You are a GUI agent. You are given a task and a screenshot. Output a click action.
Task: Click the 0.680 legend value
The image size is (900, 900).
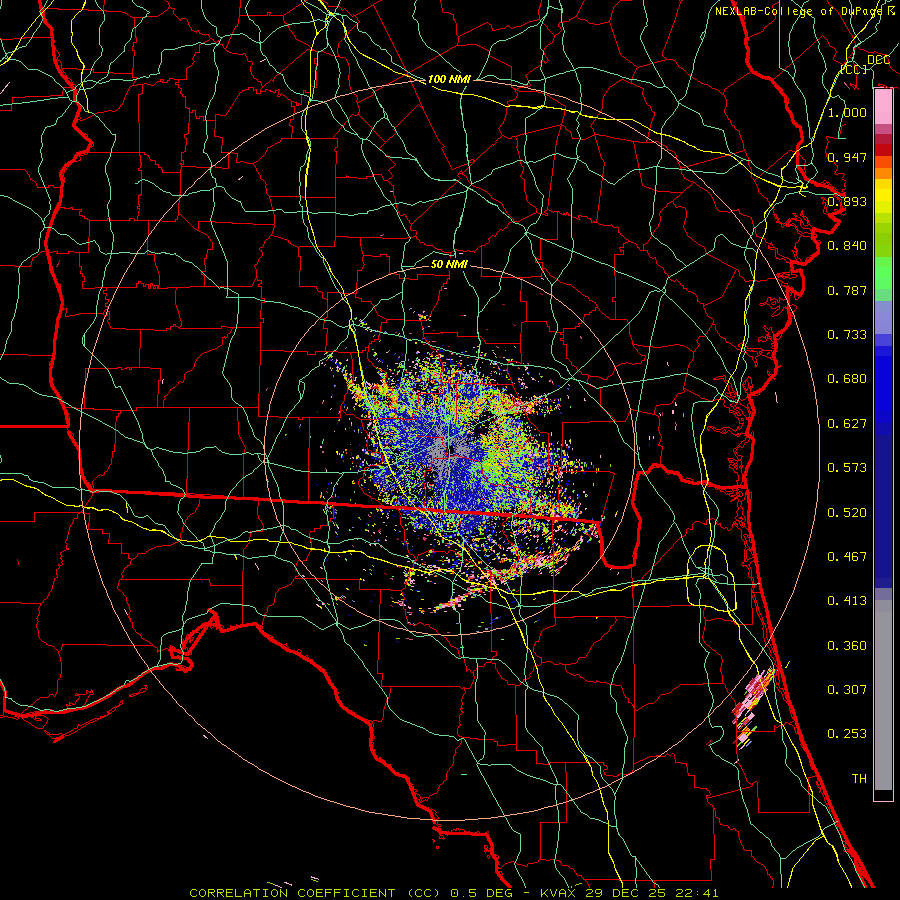(847, 379)
